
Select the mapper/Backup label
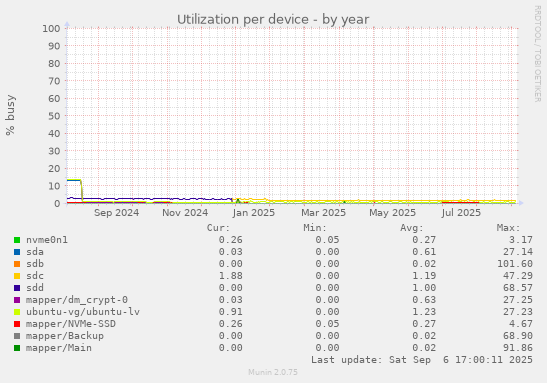click(x=65, y=336)
